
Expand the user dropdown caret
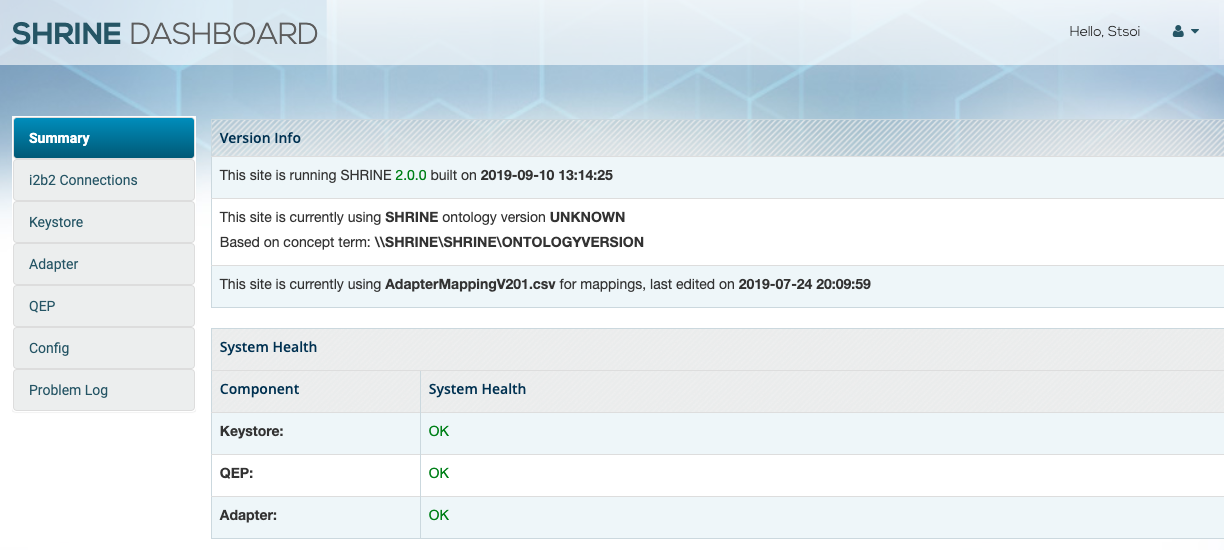click(x=1195, y=32)
